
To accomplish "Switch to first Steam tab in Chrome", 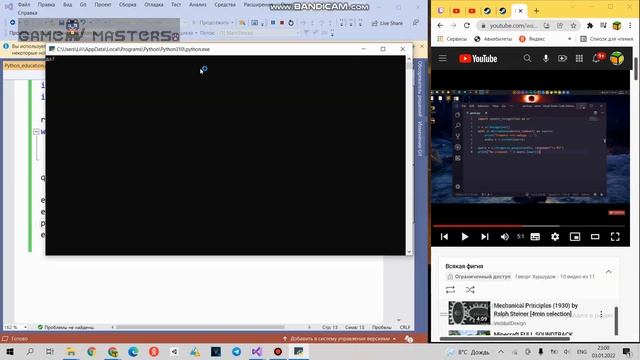I will coord(487,11).
